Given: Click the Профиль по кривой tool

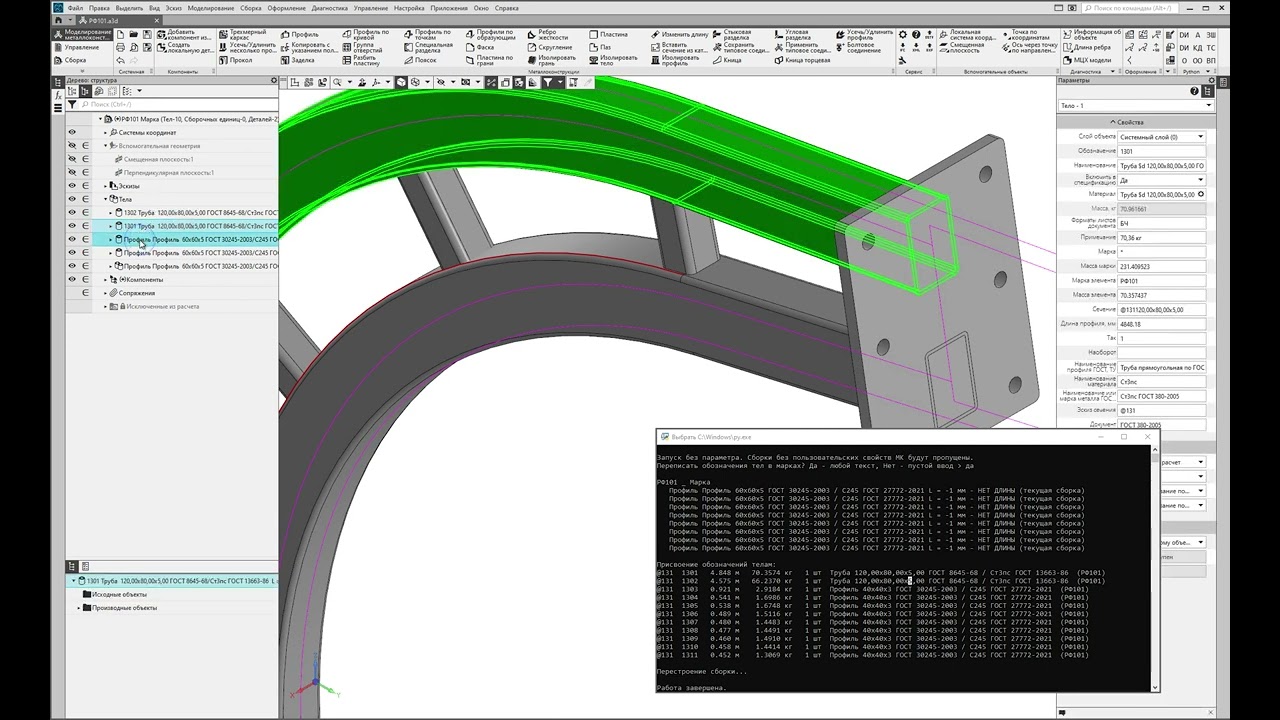Looking at the screenshot, I should click(x=364, y=35).
